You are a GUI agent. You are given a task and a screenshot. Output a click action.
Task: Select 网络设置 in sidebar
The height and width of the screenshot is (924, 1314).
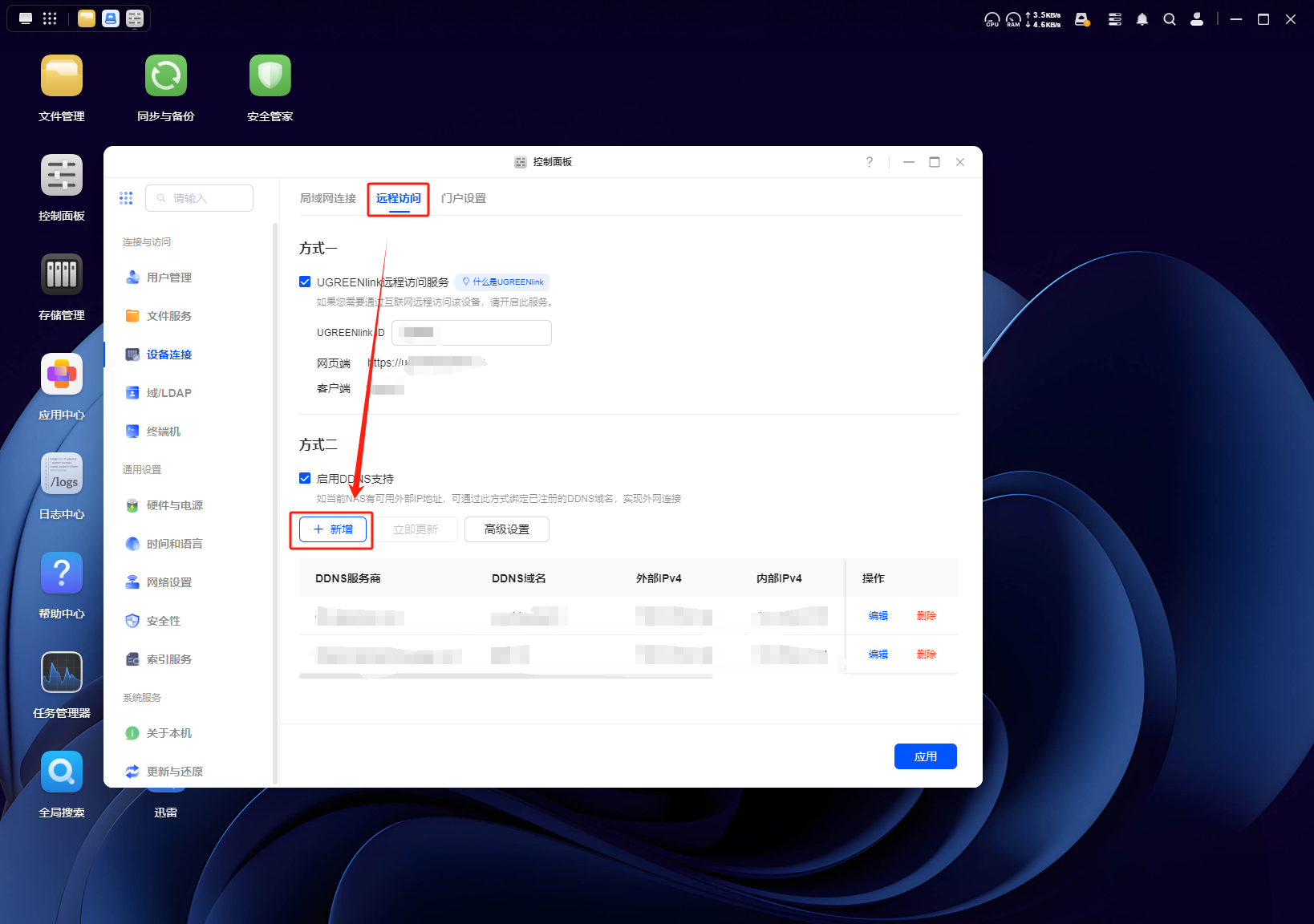click(169, 582)
